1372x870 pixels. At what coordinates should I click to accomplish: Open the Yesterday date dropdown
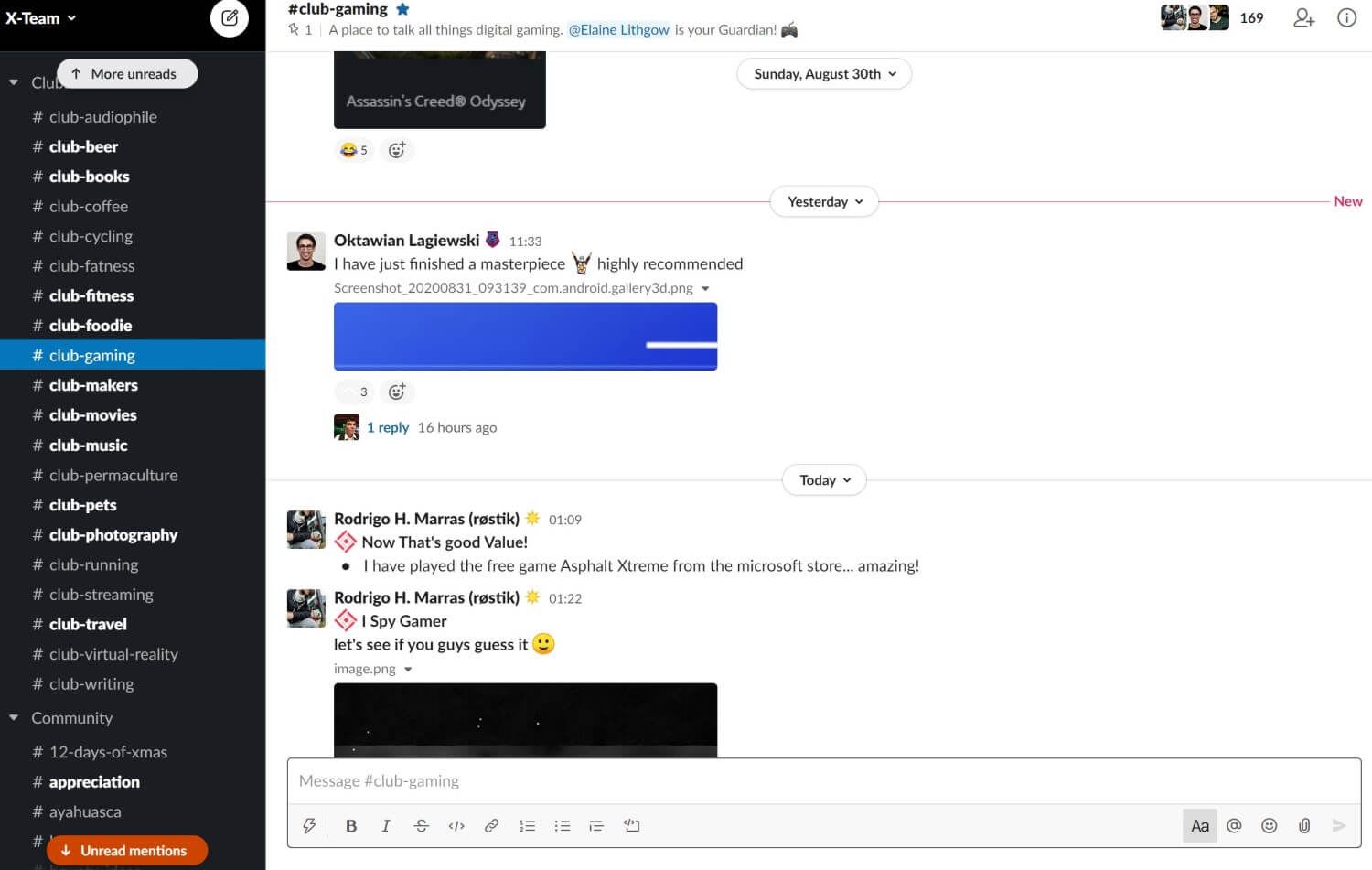(824, 201)
